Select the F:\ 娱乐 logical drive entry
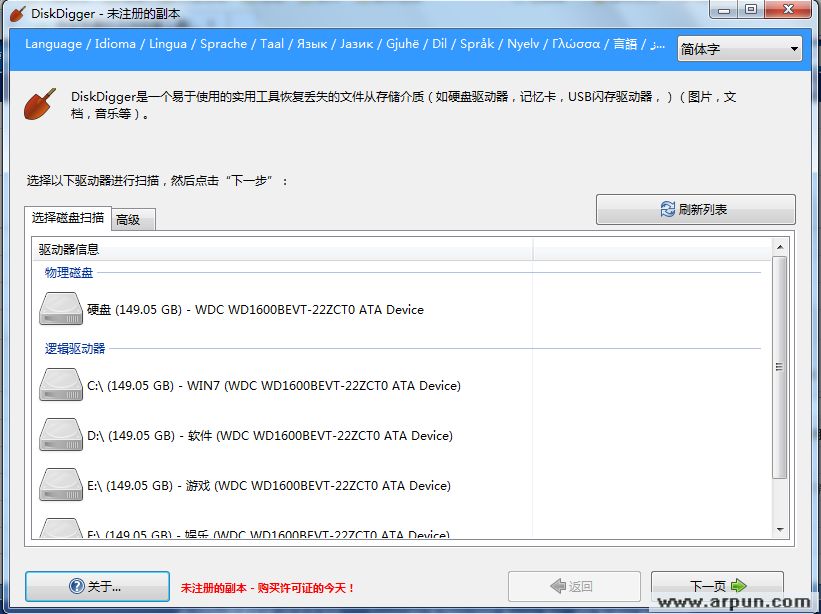The width and height of the screenshot is (821, 614). pos(268,534)
